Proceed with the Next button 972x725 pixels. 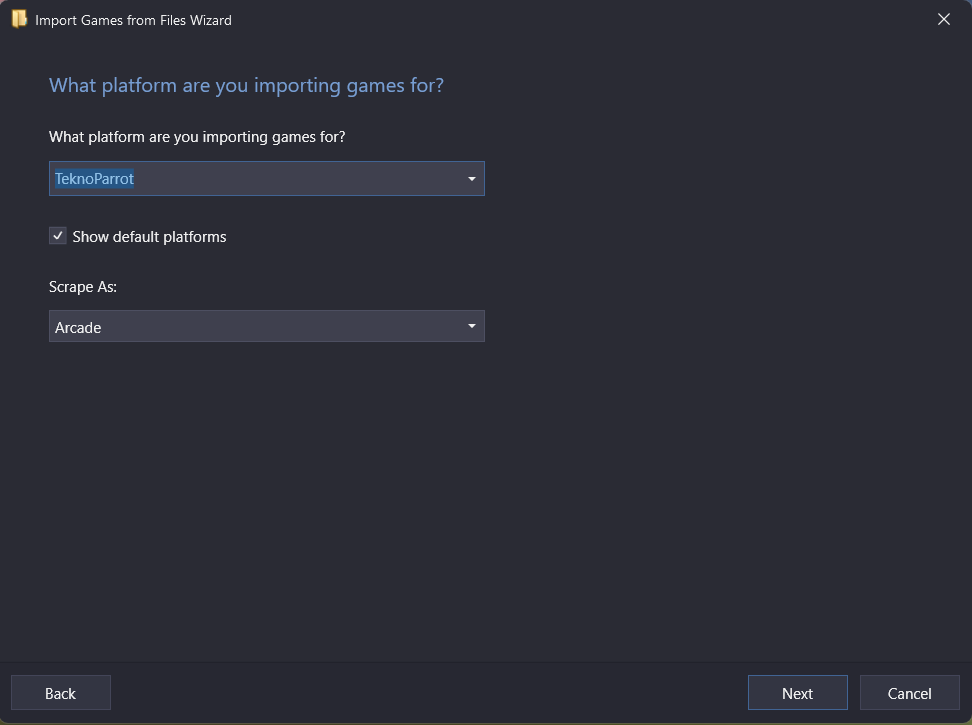click(797, 693)
